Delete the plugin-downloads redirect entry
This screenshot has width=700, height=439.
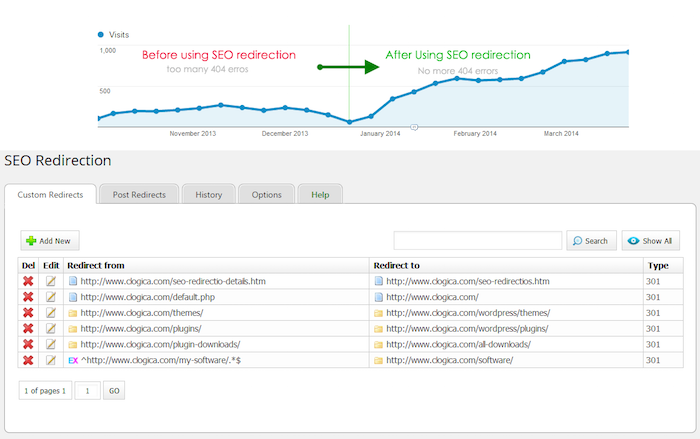pyautogui.click(x=28, y=344)
